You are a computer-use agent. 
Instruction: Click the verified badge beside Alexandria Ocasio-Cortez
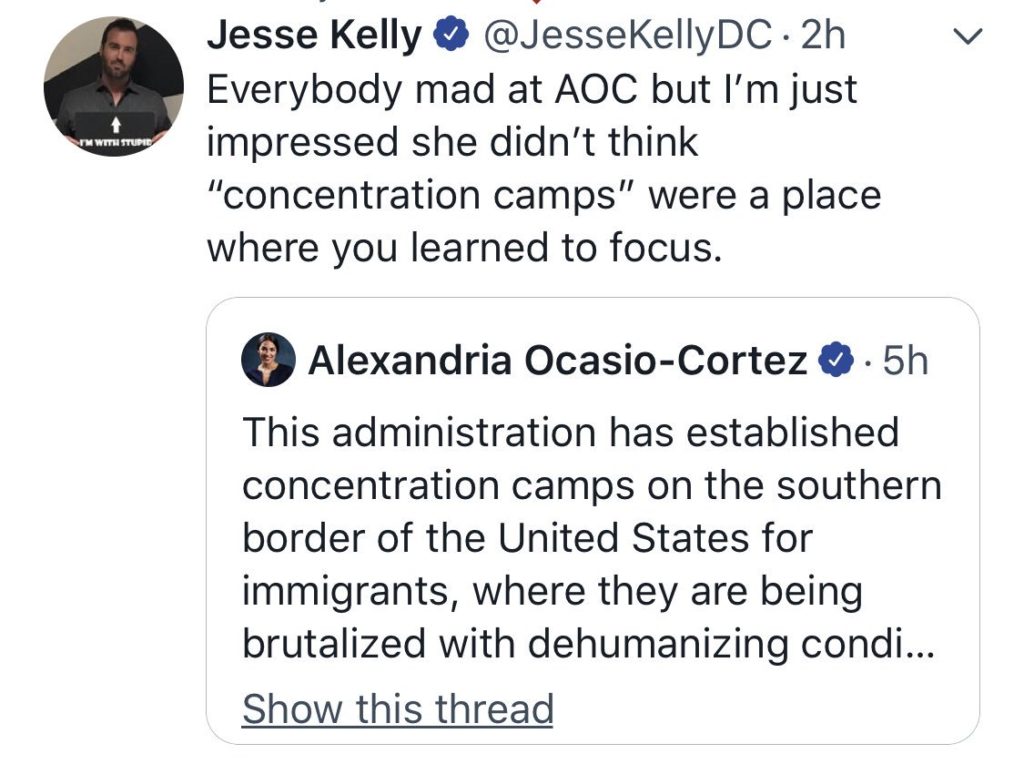(x=836, y=360)
